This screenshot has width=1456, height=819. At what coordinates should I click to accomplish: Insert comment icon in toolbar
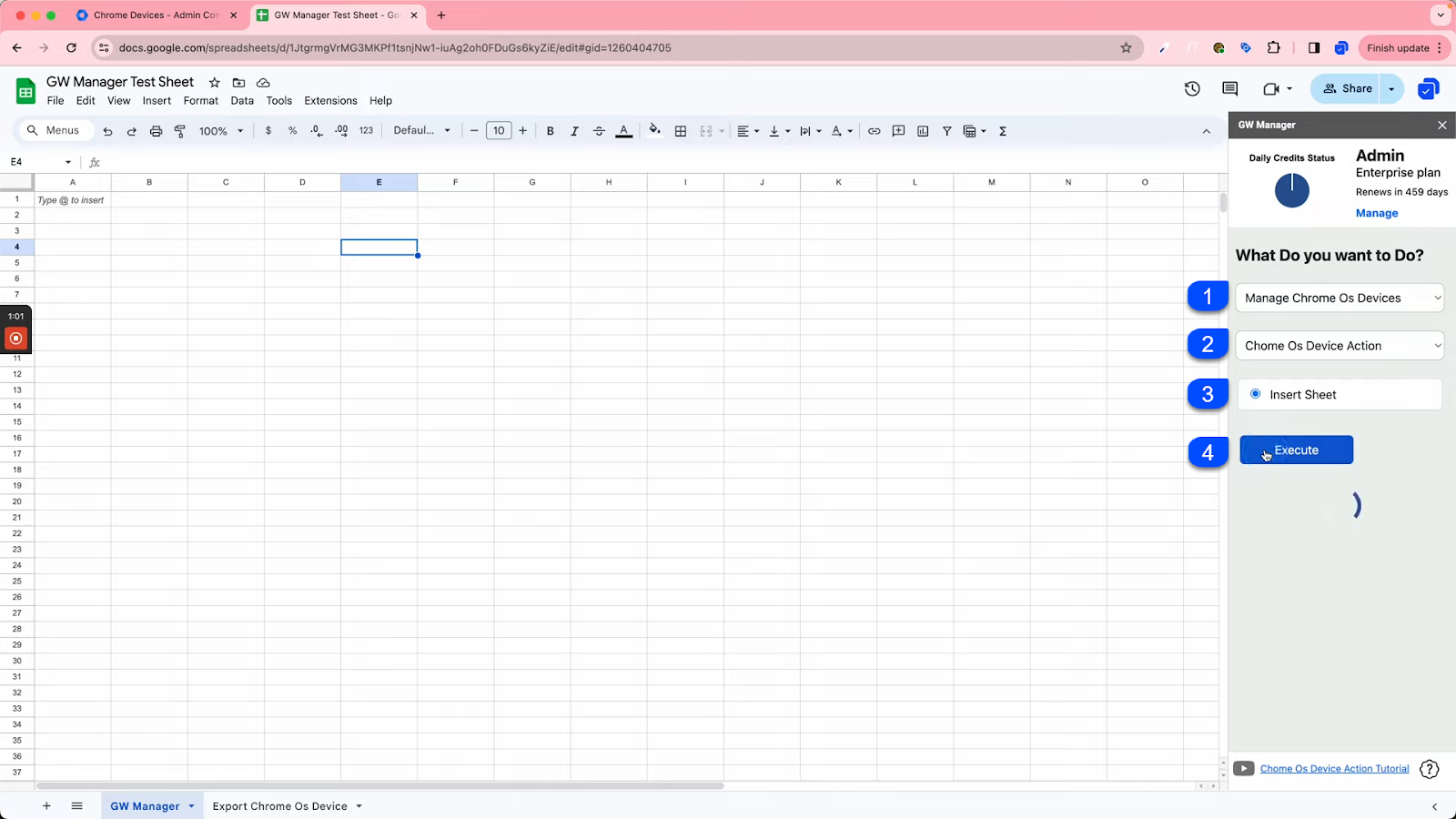click(898, 131)
